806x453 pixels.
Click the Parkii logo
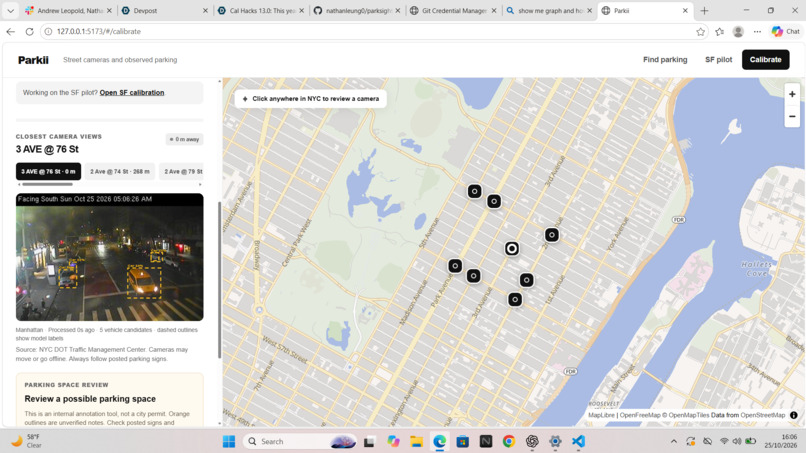(x=33, y=60)
